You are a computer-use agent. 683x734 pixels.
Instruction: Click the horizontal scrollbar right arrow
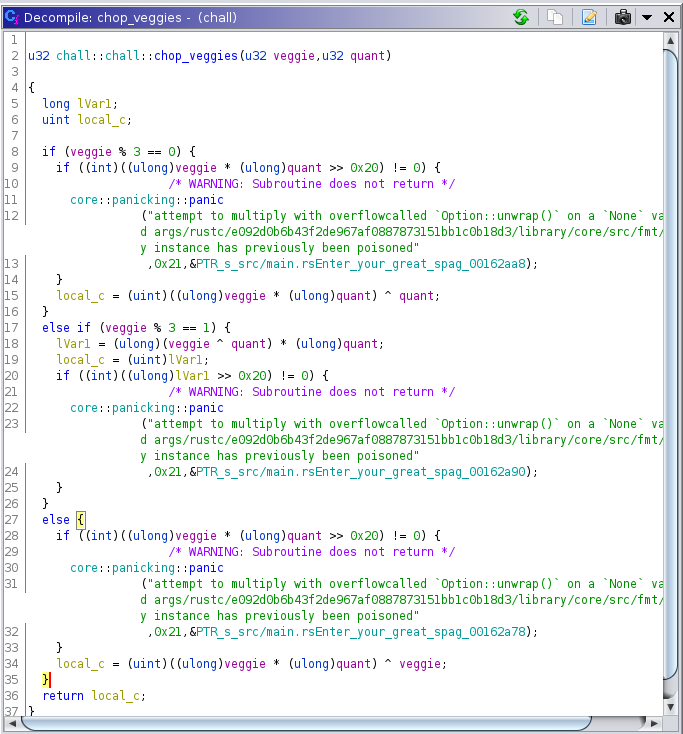click(x=654, y=724)
